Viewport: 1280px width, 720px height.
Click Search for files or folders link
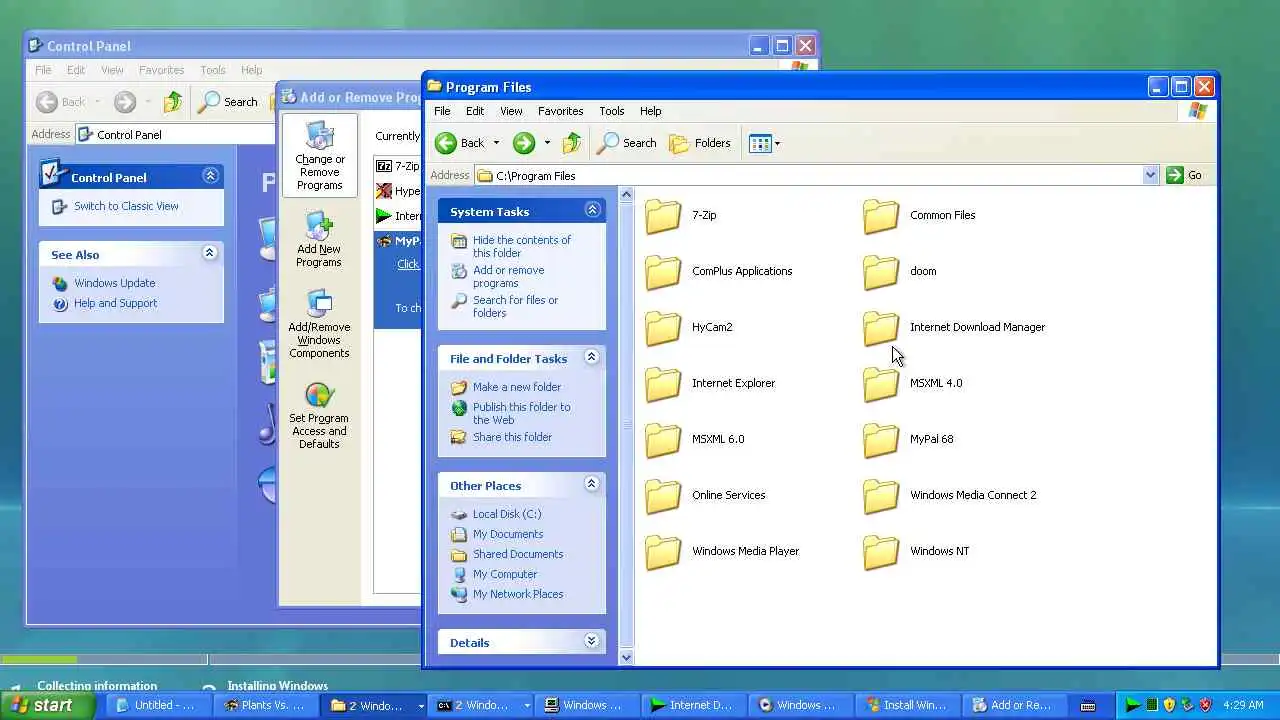pos(504,306)
